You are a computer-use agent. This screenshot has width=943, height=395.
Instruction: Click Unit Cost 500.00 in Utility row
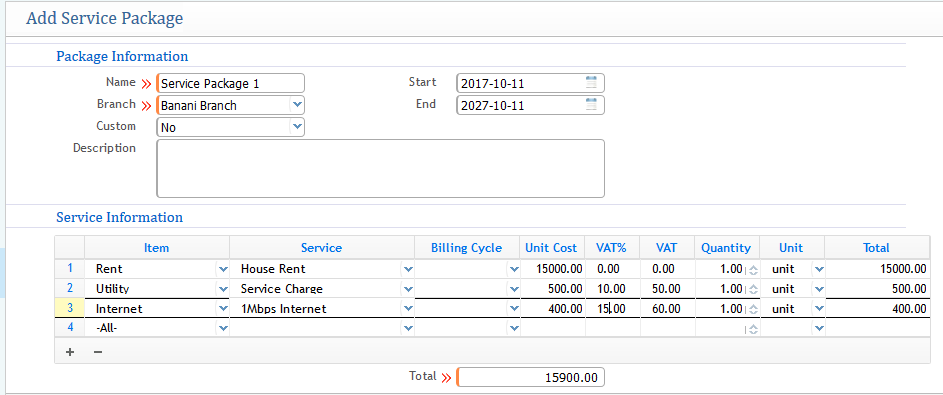(x=553, y=289)
